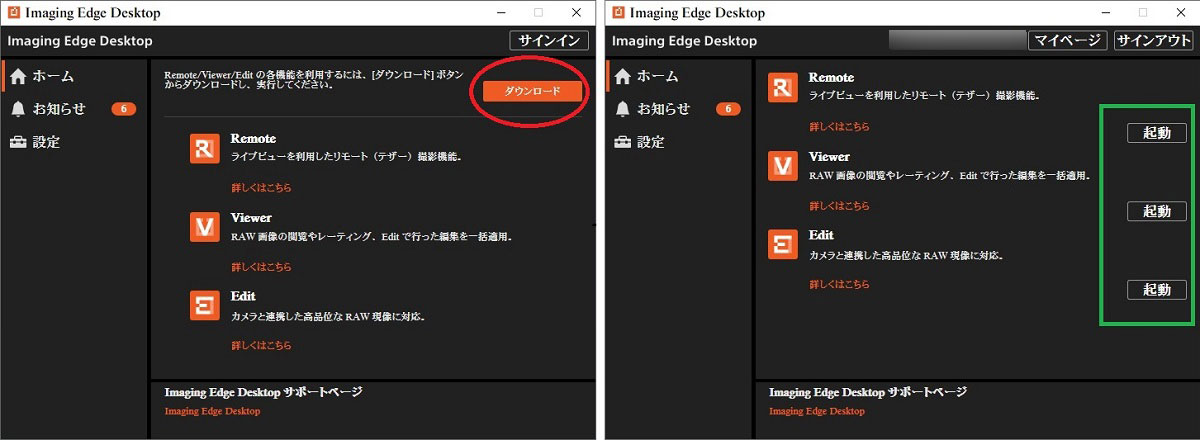Open 詳しくはこちら link under Edit, left window

[x=261, y=345]
